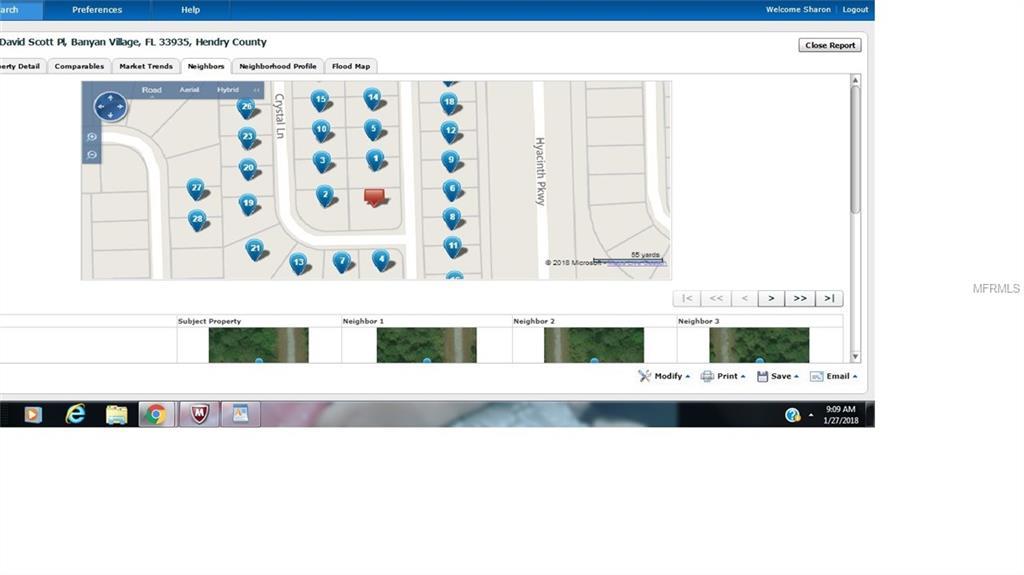Select map pin number 18
This screenshot has width=1024, height=575.
(x=449, y=103)
